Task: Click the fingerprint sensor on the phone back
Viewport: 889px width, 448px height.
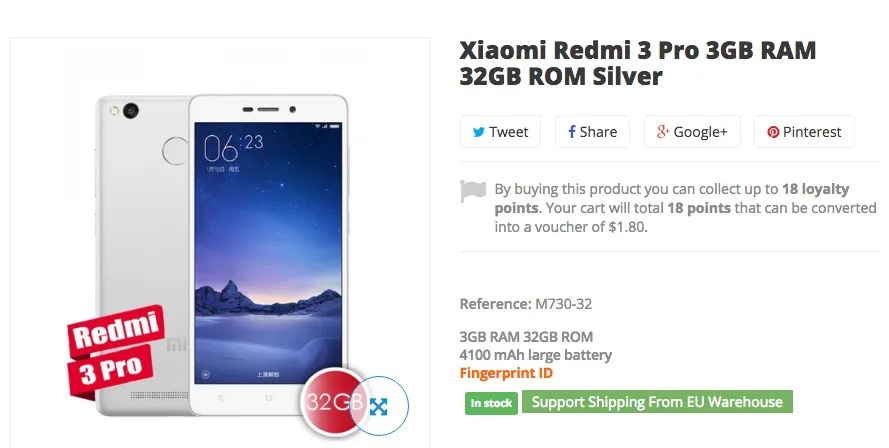Action: (x=176, y=150)
